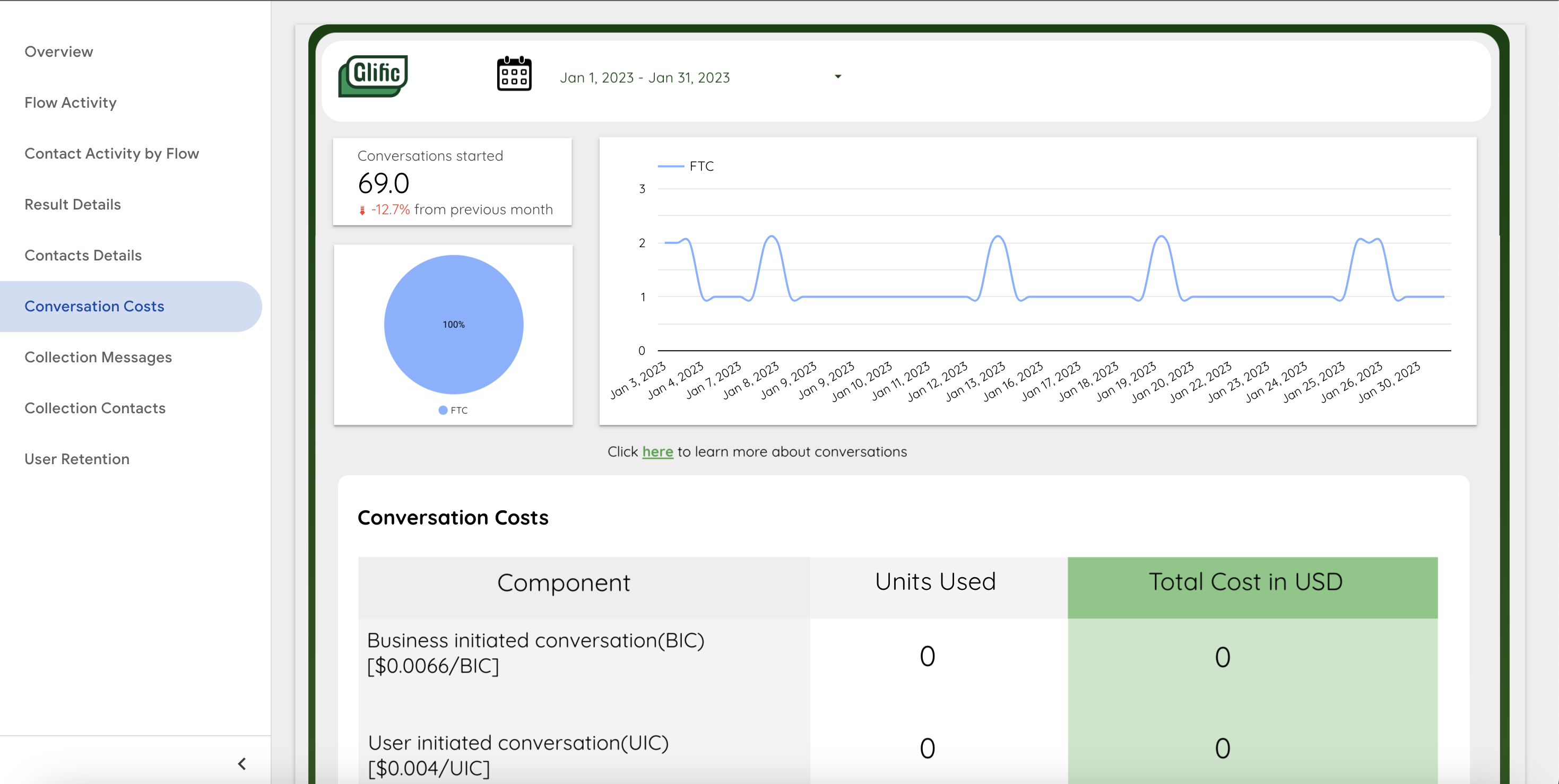This screenshot has height=784, width=1559.
Task: Click the FTC pie legend dot
Action: 443,410
